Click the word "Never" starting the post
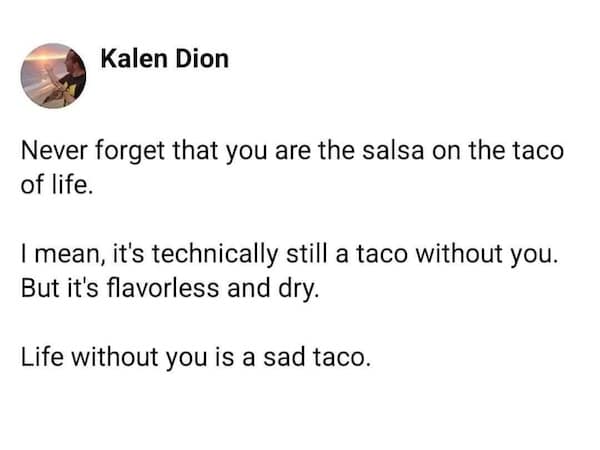 pos(51,152)
